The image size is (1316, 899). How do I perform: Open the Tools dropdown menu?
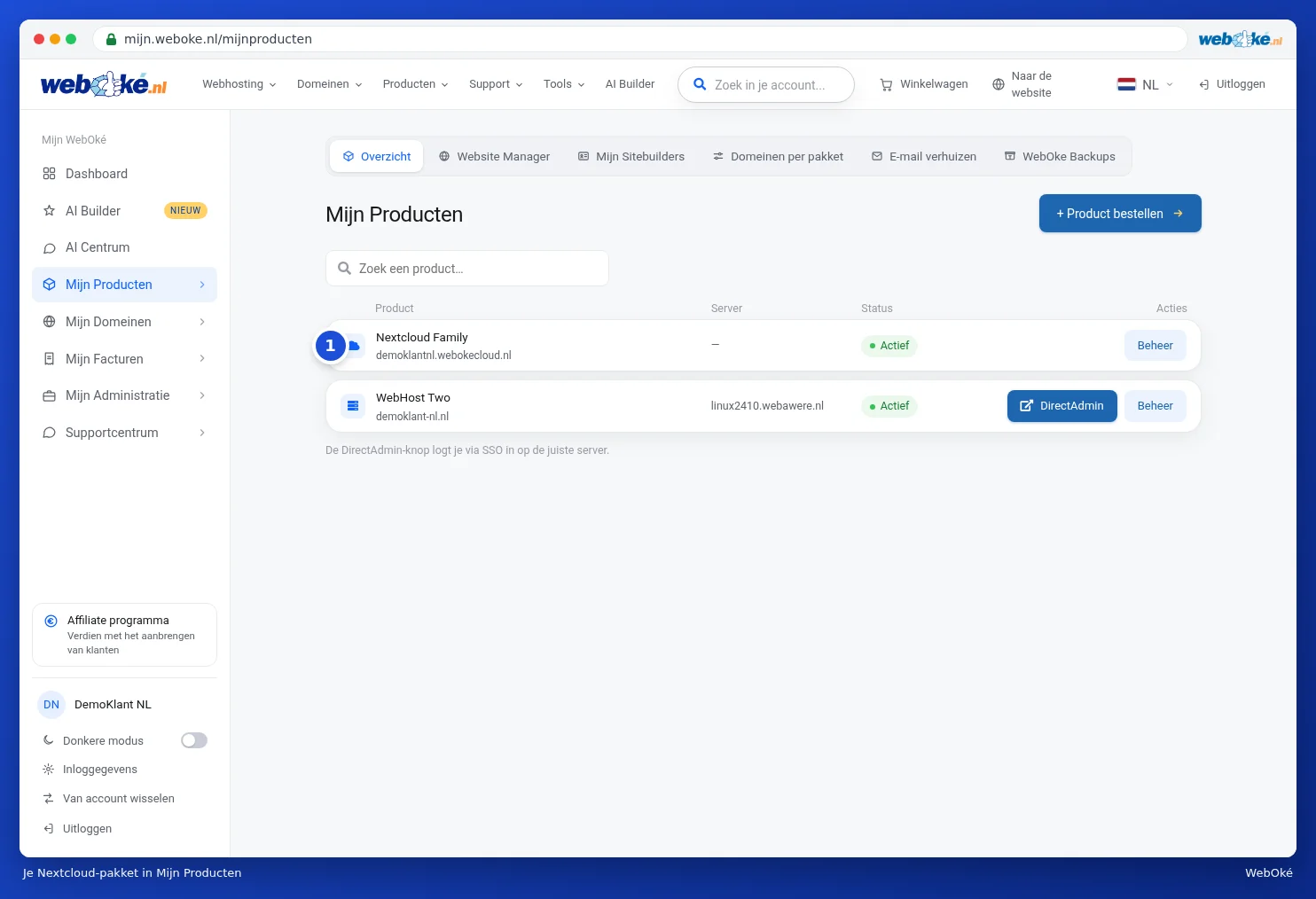[x=564, y=84]
